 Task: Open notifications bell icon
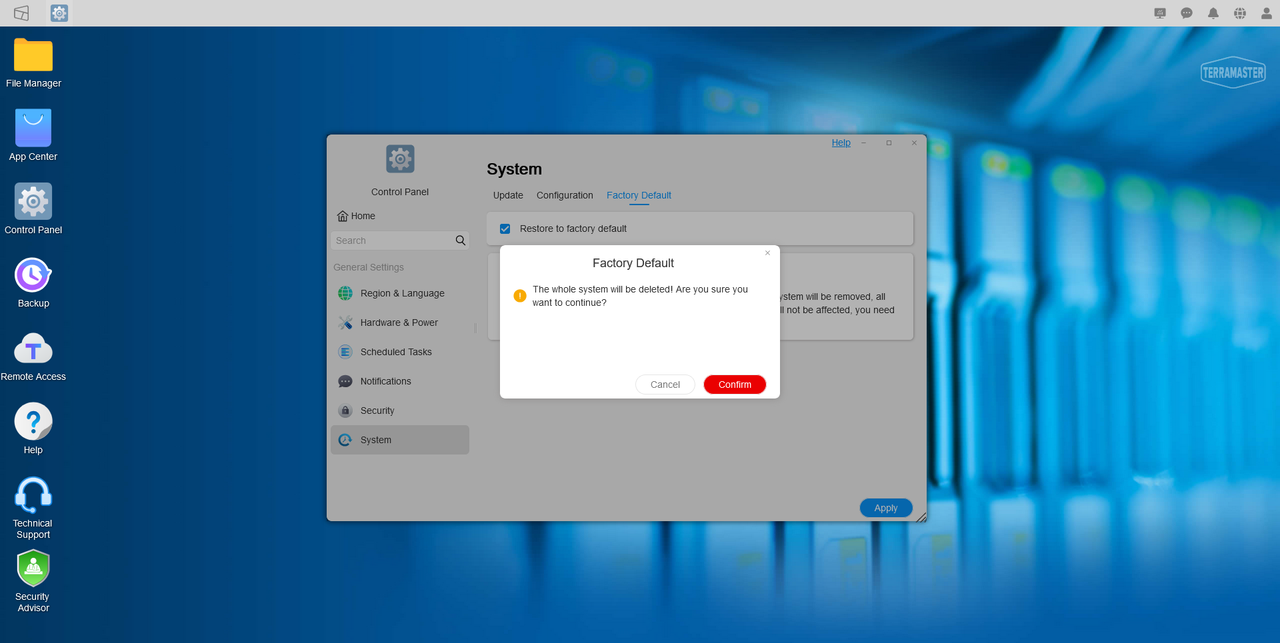coord(1213,13)
